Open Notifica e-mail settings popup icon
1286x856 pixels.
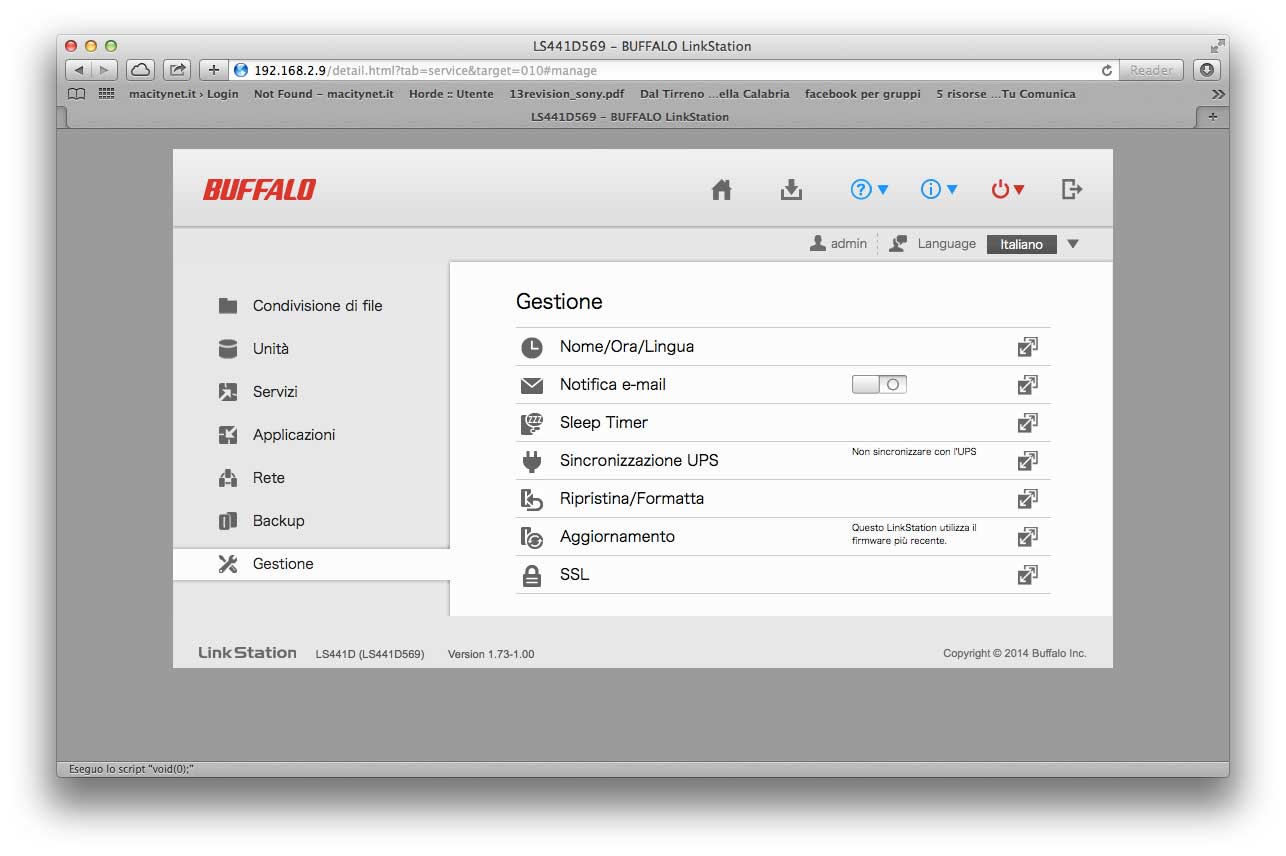pyautogui.click(x=1027, y=385)
